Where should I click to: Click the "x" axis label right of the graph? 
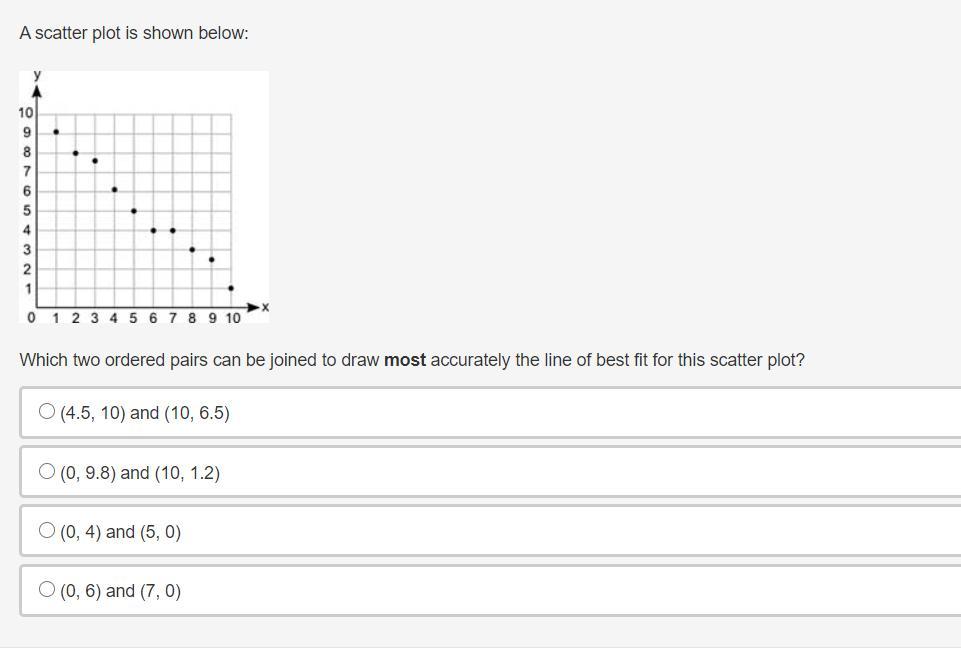click(x=265, y=308)
